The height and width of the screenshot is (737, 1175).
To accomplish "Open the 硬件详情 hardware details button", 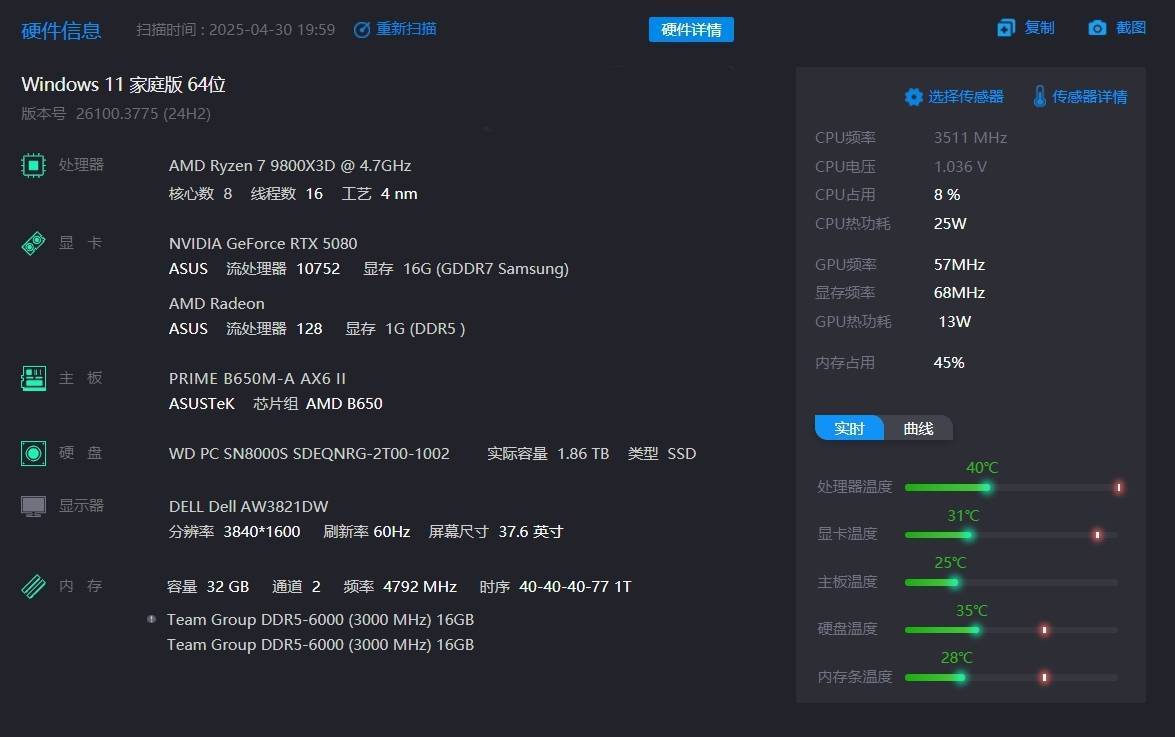I will pos(691,30).
